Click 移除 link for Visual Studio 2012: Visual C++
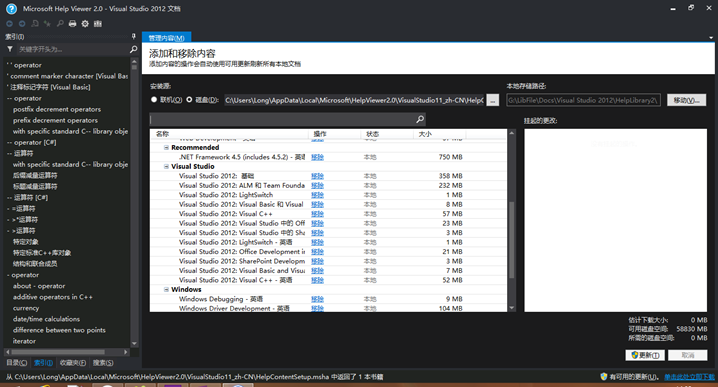 pyautogui.click(x=317, y=214)
